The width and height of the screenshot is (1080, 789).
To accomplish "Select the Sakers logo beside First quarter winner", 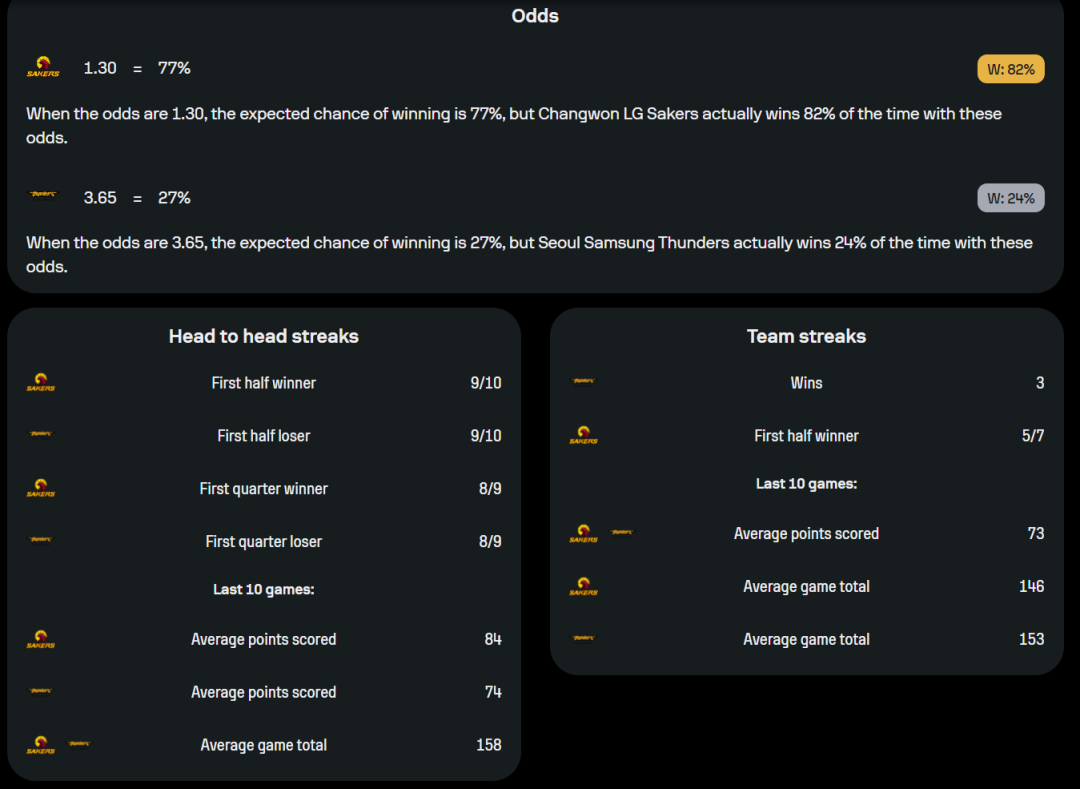I will click(41, 488).
